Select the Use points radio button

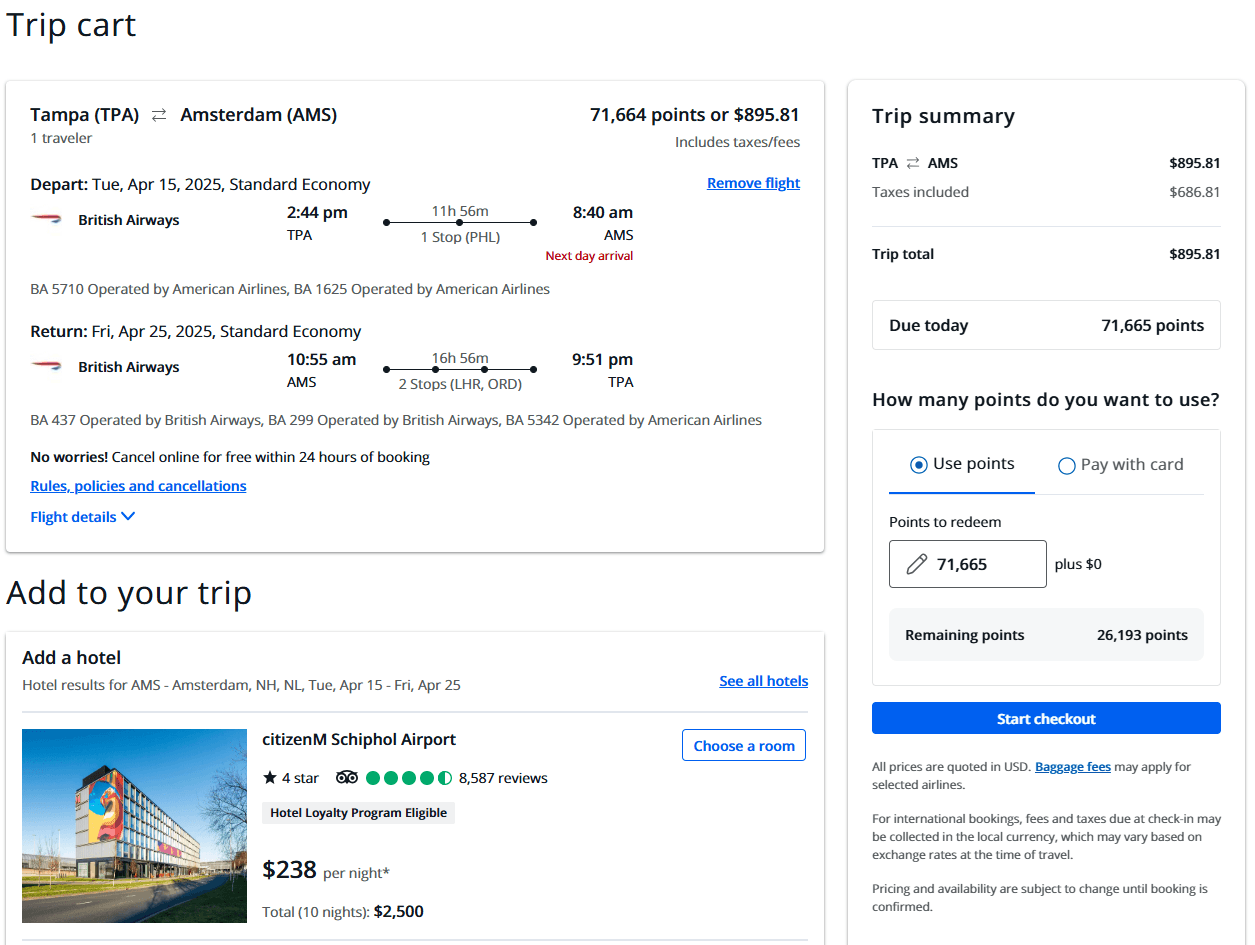coord(918,464)
